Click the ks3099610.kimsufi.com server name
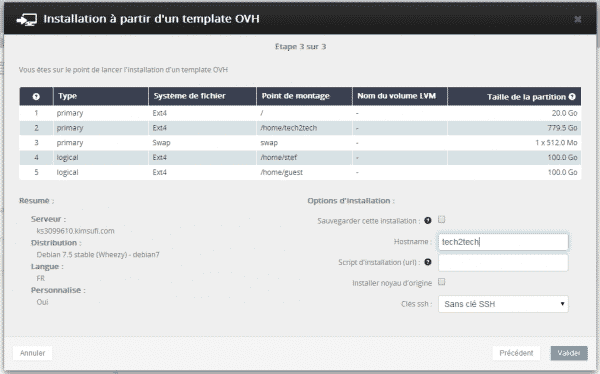This screenshot has width=600, height=374. pyautogui.click(x=75, y=231)
